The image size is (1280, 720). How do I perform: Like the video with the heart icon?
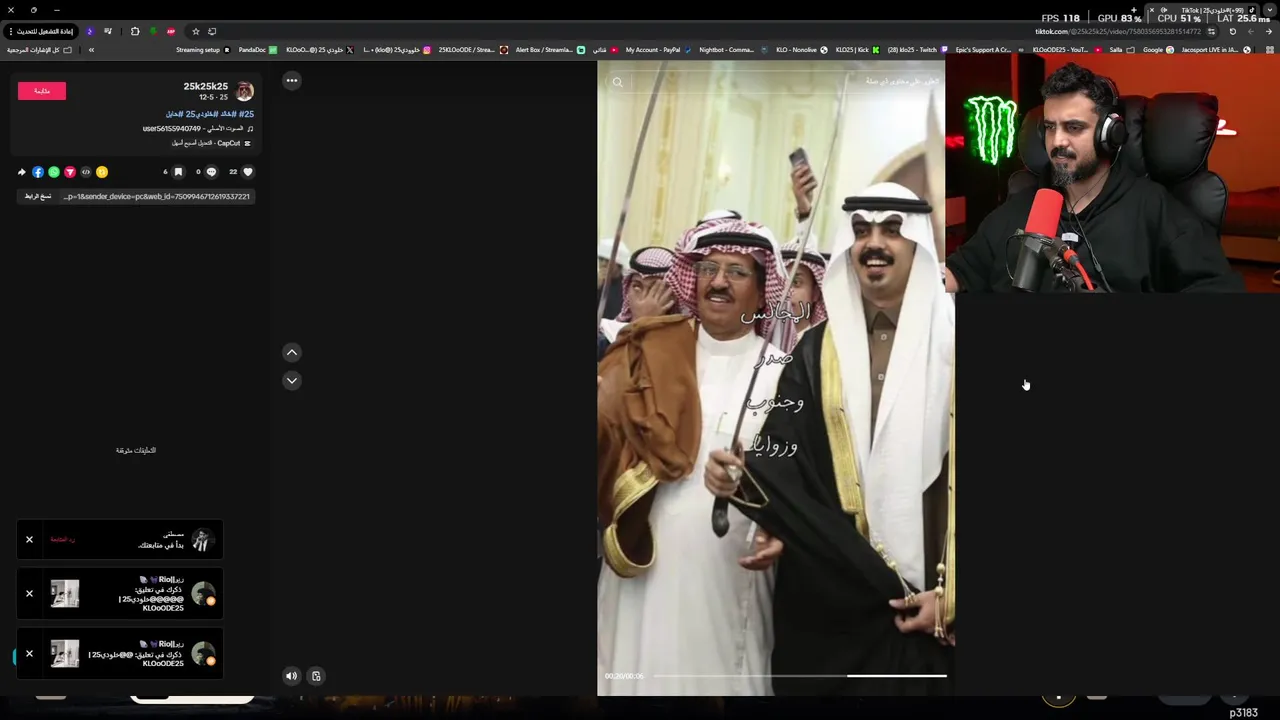click(248, 172)
